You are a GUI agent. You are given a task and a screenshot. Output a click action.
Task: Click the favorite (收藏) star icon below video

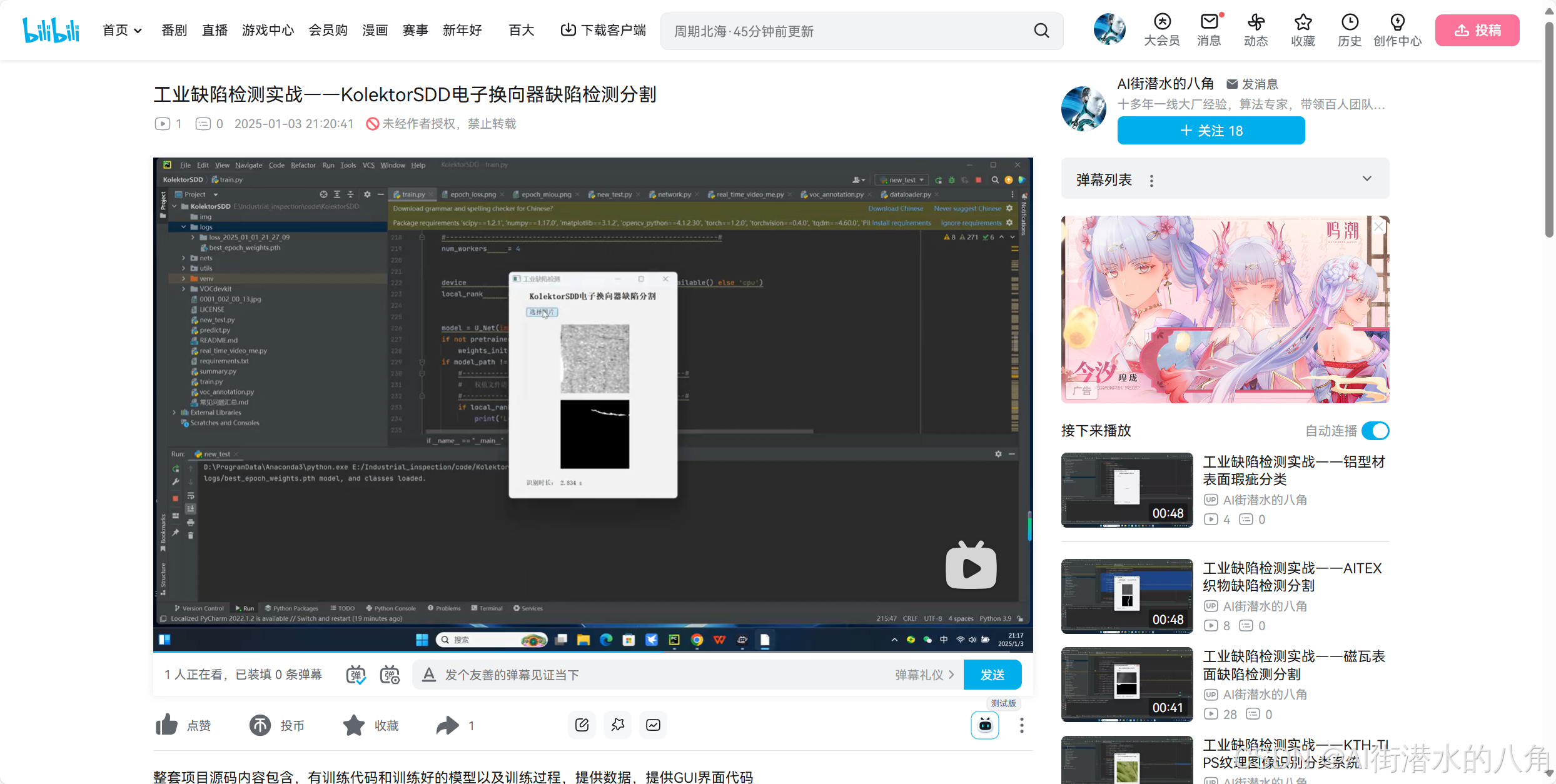354,725
